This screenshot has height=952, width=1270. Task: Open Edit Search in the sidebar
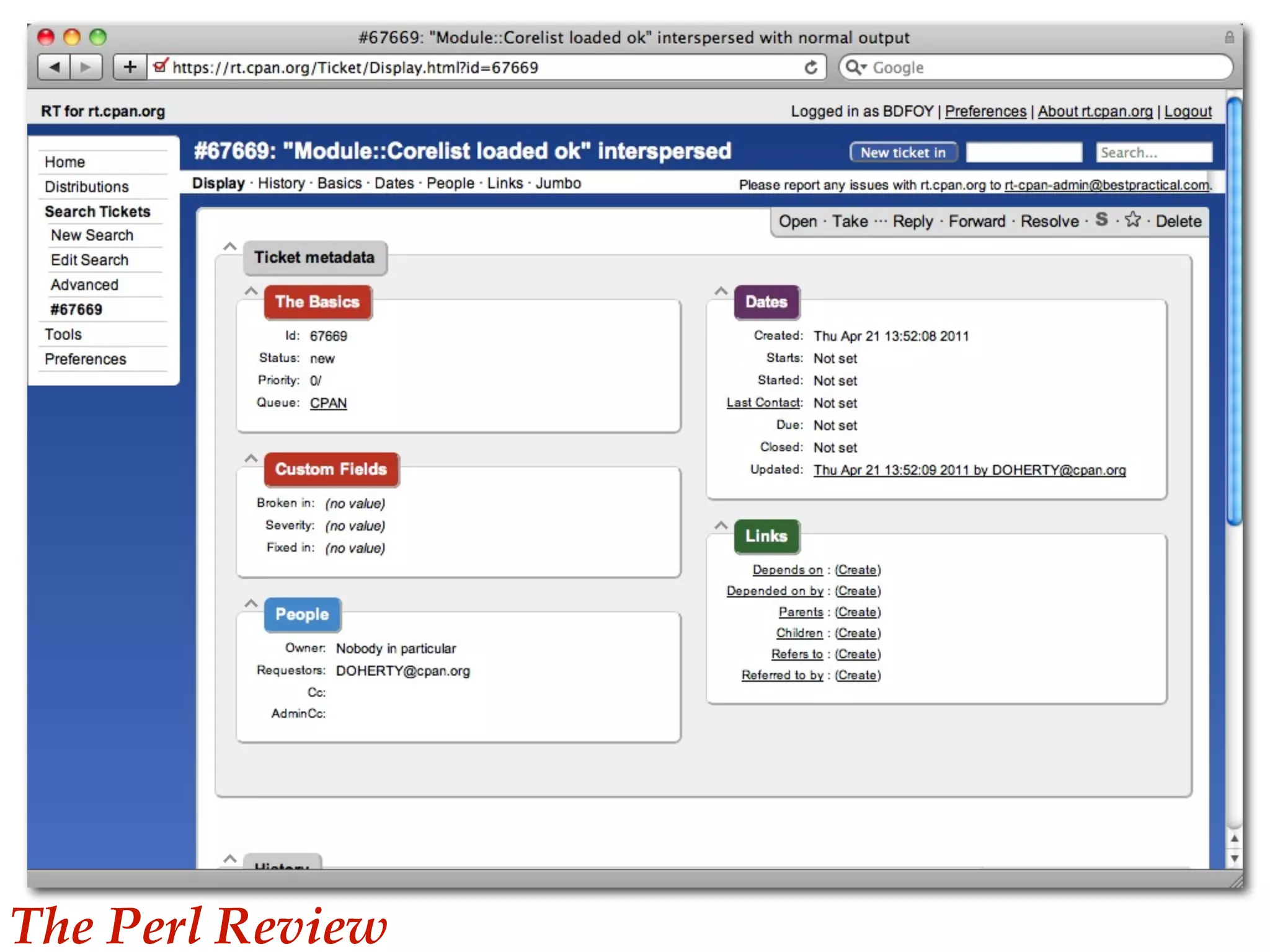89,260
